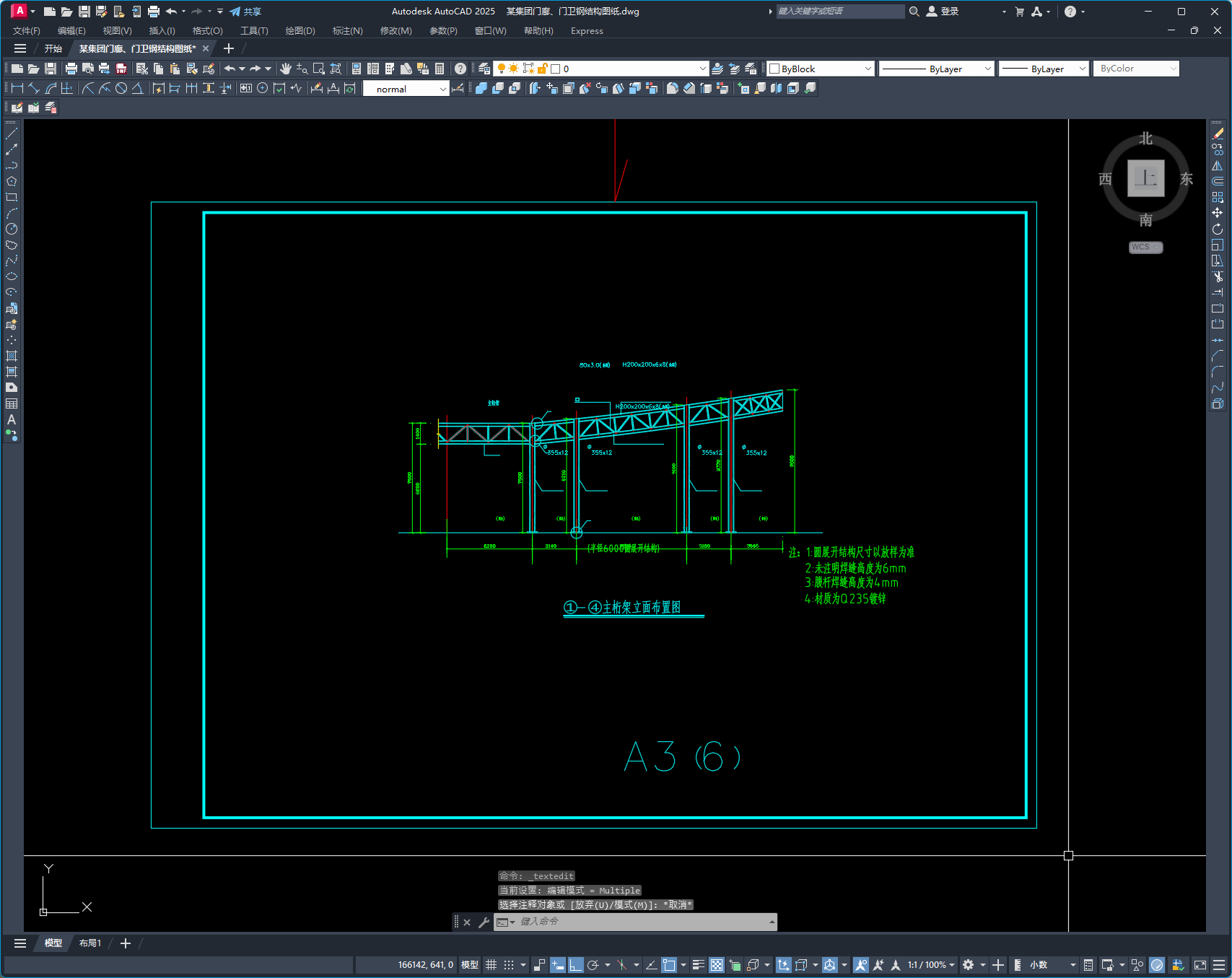This screenshot has width=1232, height=978.
Task: Click the Mirror tool in modify toolbar
Action: coord(1218,165)
